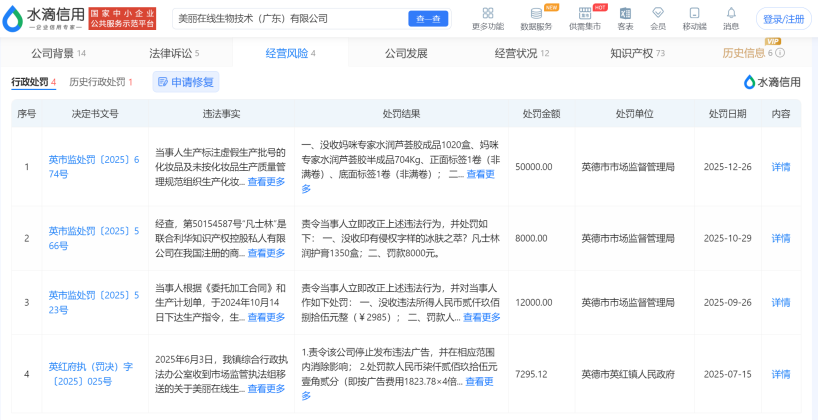The image size is (818, 420).
Task: Open 消息 notification bell
Action: click(731, 13)
